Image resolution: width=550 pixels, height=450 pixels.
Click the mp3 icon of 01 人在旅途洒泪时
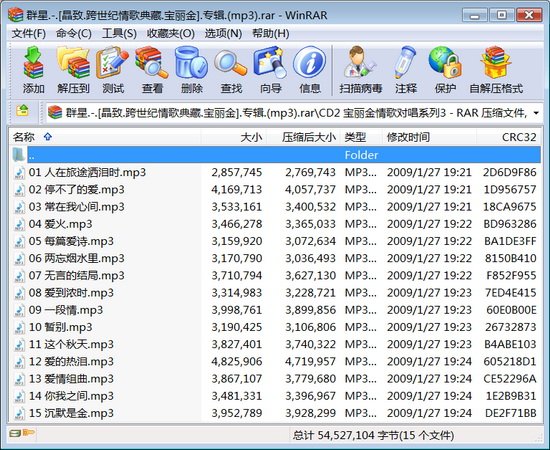(x=19, y=173)
